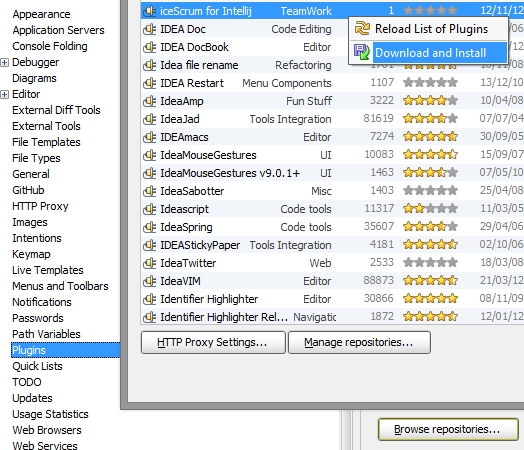Select the IdeaTwitter plugin name

point(188,263)
